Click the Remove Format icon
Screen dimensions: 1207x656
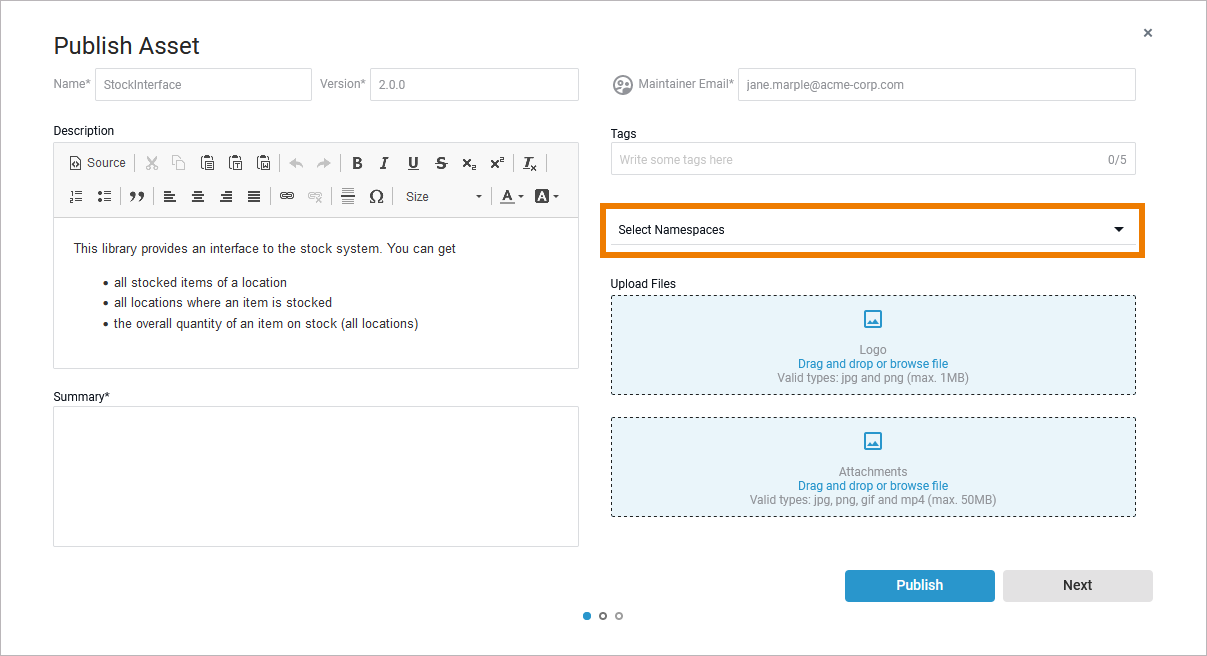[x=530, y=163]
